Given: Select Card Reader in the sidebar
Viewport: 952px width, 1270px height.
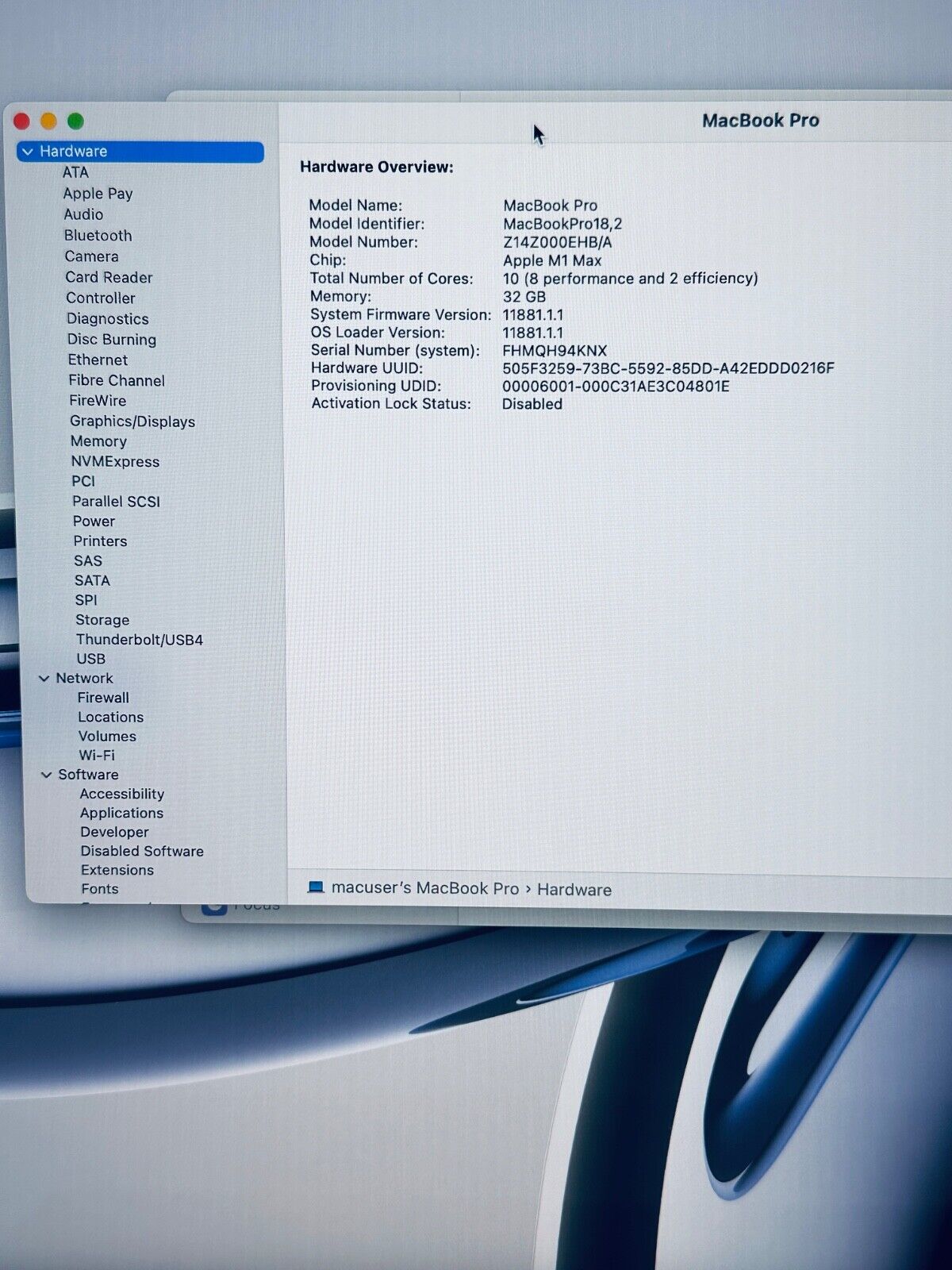Looking at the screenshot, I should (109, 277).
